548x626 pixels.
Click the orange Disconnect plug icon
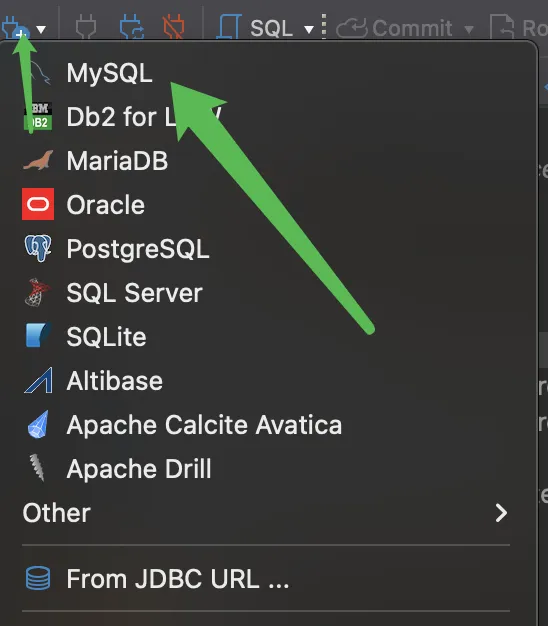pyautogui.click(x=174, y=27)
